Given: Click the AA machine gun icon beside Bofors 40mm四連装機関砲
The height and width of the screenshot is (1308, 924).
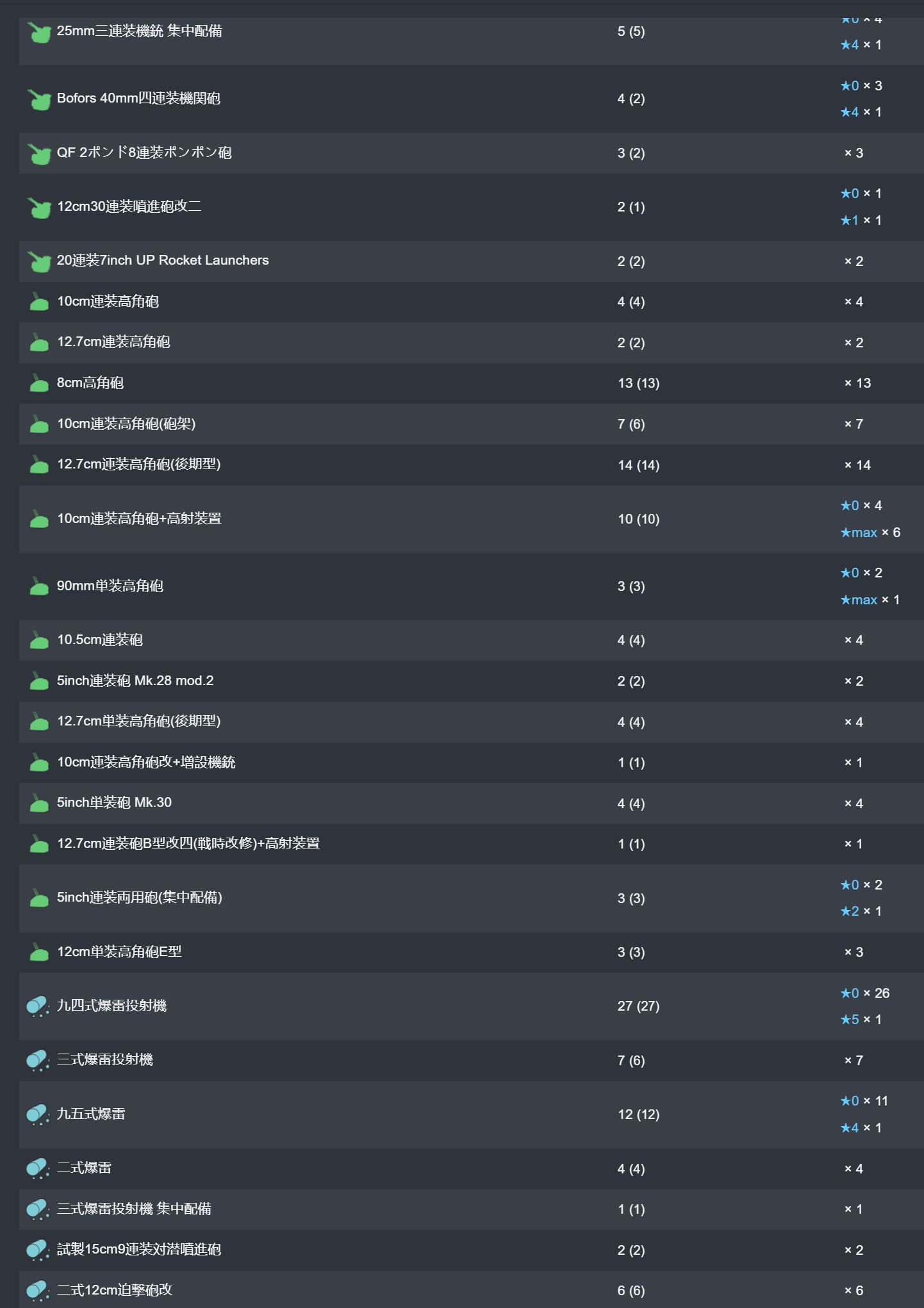Looking at the screenshot, I should 39,99.
